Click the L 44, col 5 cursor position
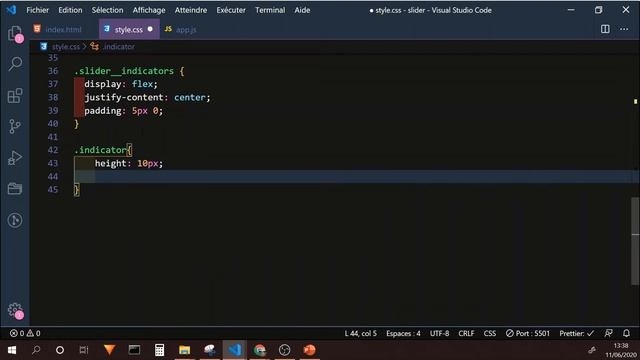 pos(361,333)
